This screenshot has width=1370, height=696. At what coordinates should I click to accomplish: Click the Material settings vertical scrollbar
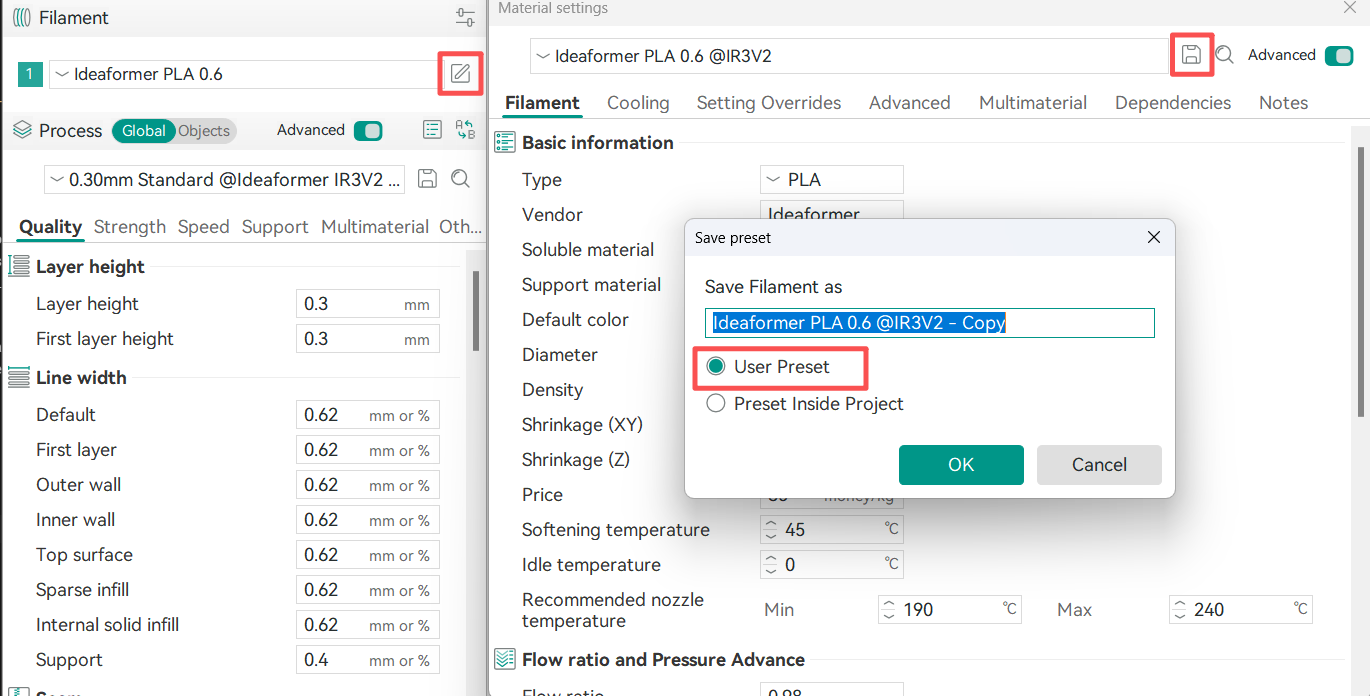(1360, 281)
